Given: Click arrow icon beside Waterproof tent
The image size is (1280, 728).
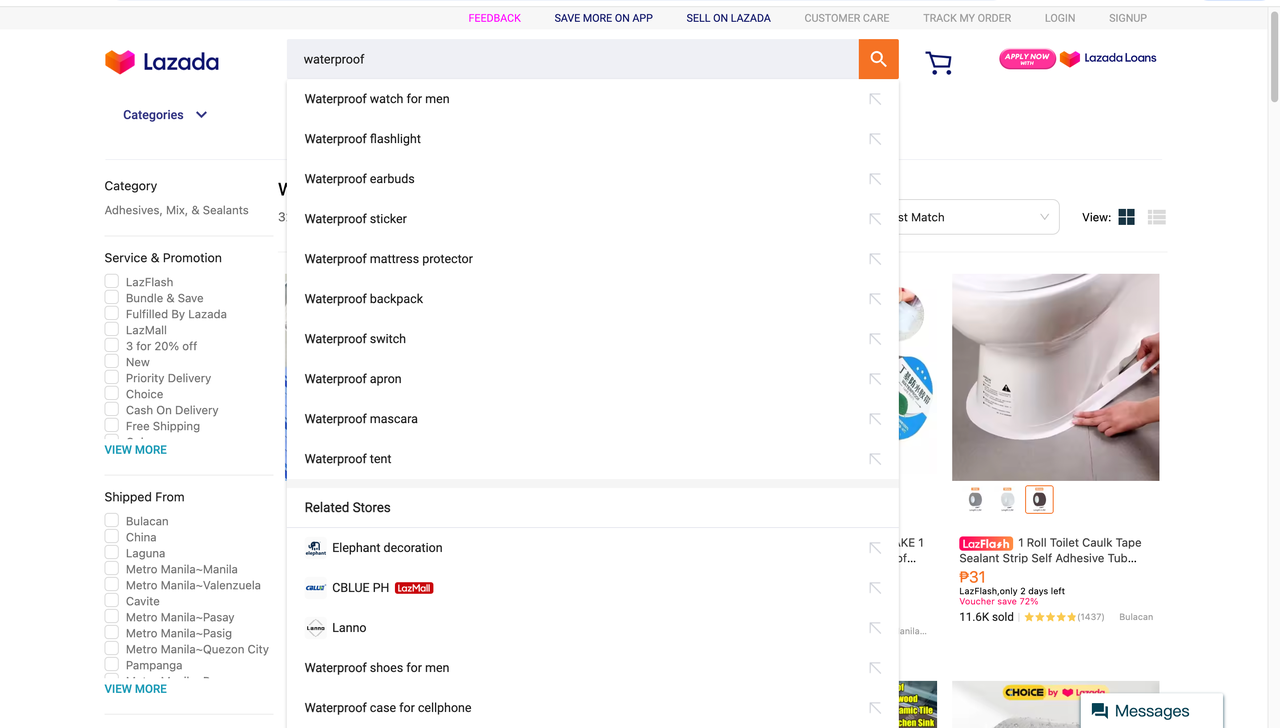Looking at the screenshot, I should (x=875, y=459).
